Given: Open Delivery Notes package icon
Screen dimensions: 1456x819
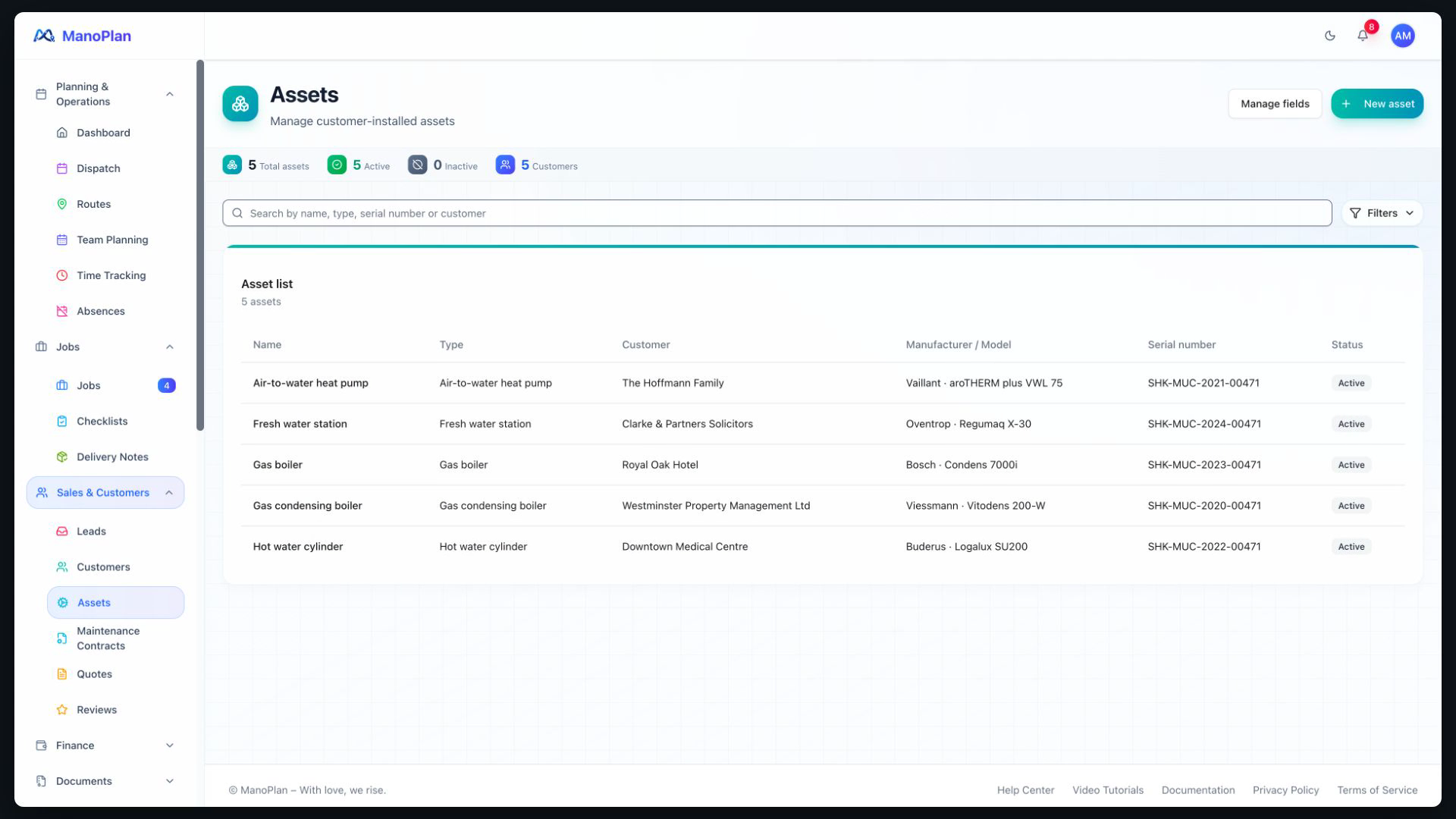Looking at the screenshot, I should coord(62,457).
